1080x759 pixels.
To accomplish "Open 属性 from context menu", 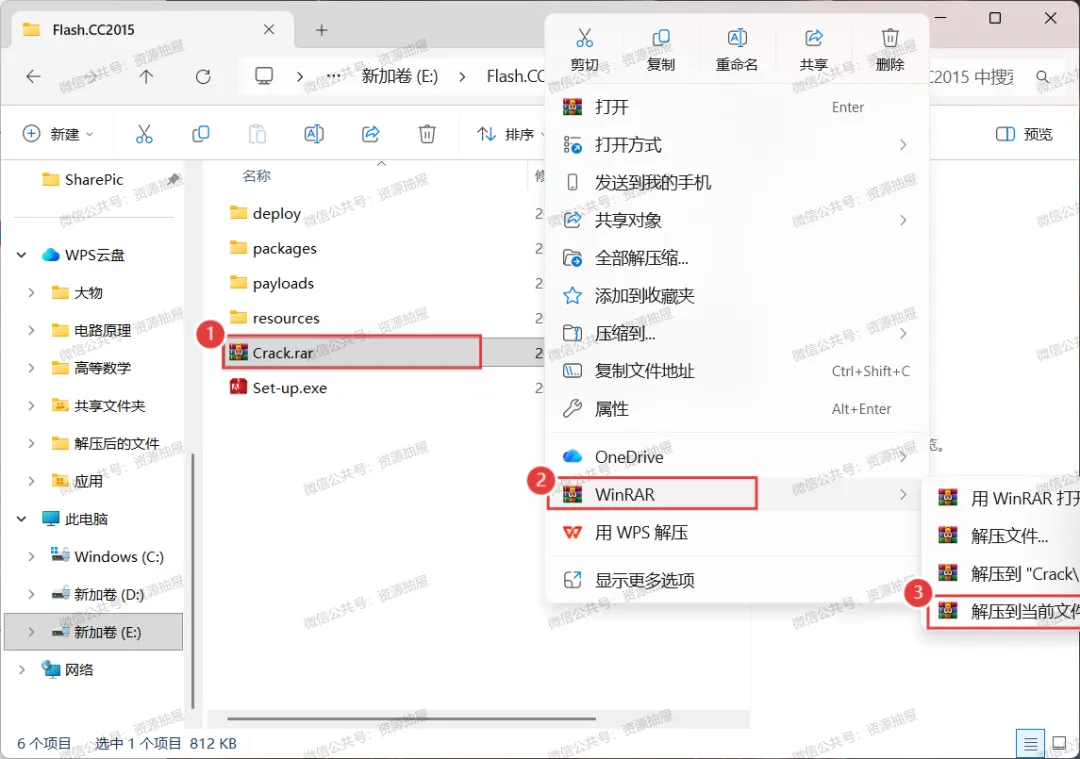I will point(737,409).
